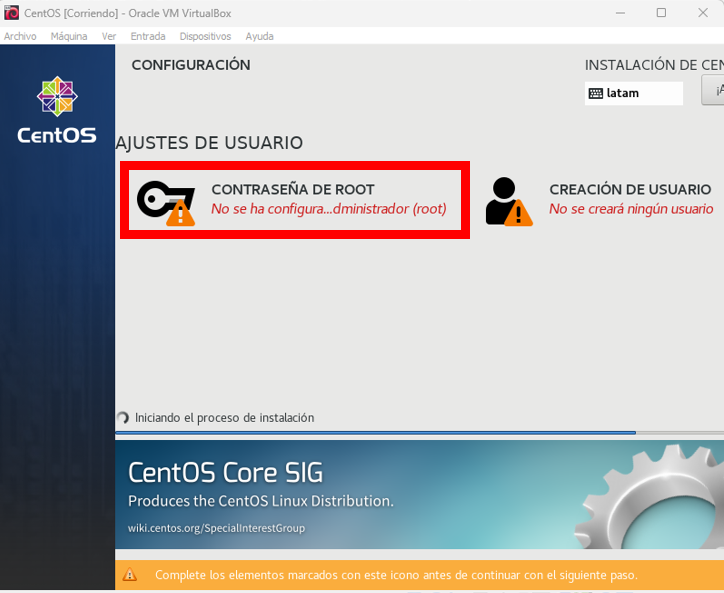Image resolution: width=724 pixels, height=593 pixels.
Task: Open the Ayuda menu
Action: pyautogui.click(x=259, y=36)
